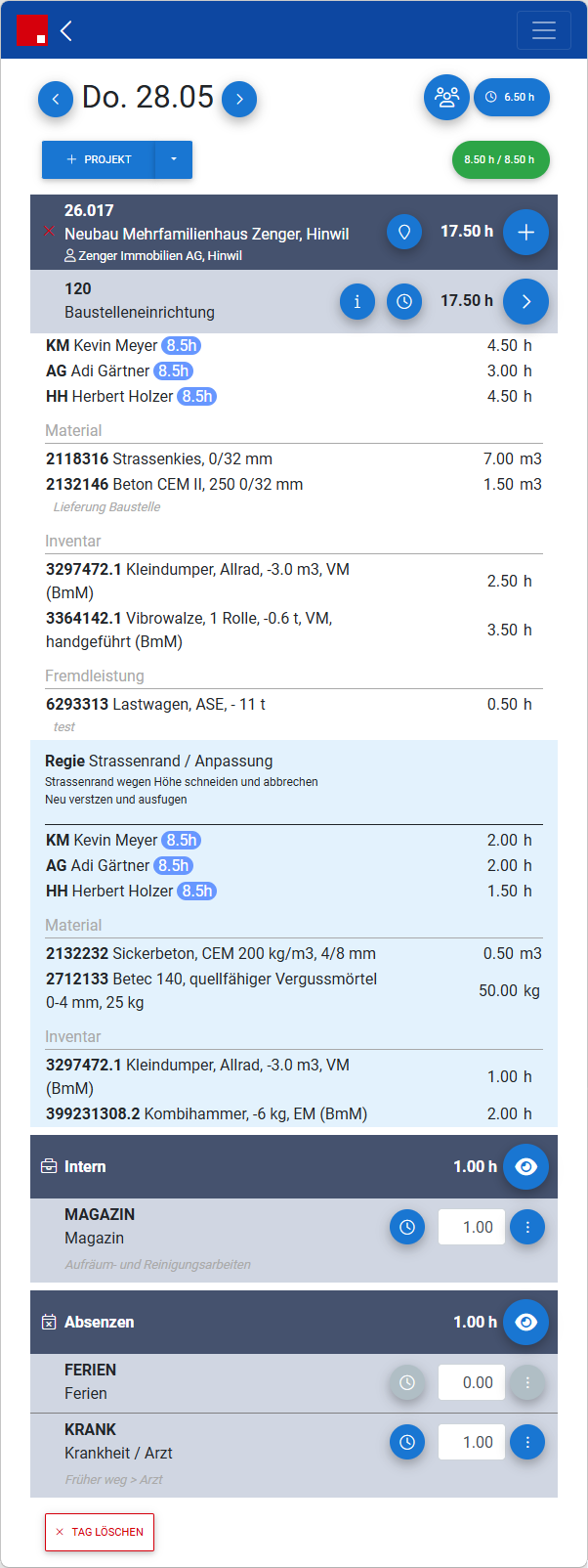Image resolution: width=588 pixels, height=1568 pixels.
Task: Select inventory 399231308.2 Kombihammer
Action: 294,1113
